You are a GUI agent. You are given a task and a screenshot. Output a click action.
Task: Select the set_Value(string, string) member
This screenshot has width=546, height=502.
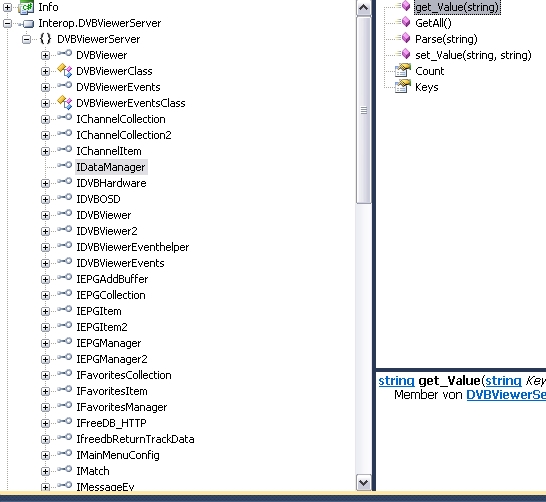click(473, 55)
